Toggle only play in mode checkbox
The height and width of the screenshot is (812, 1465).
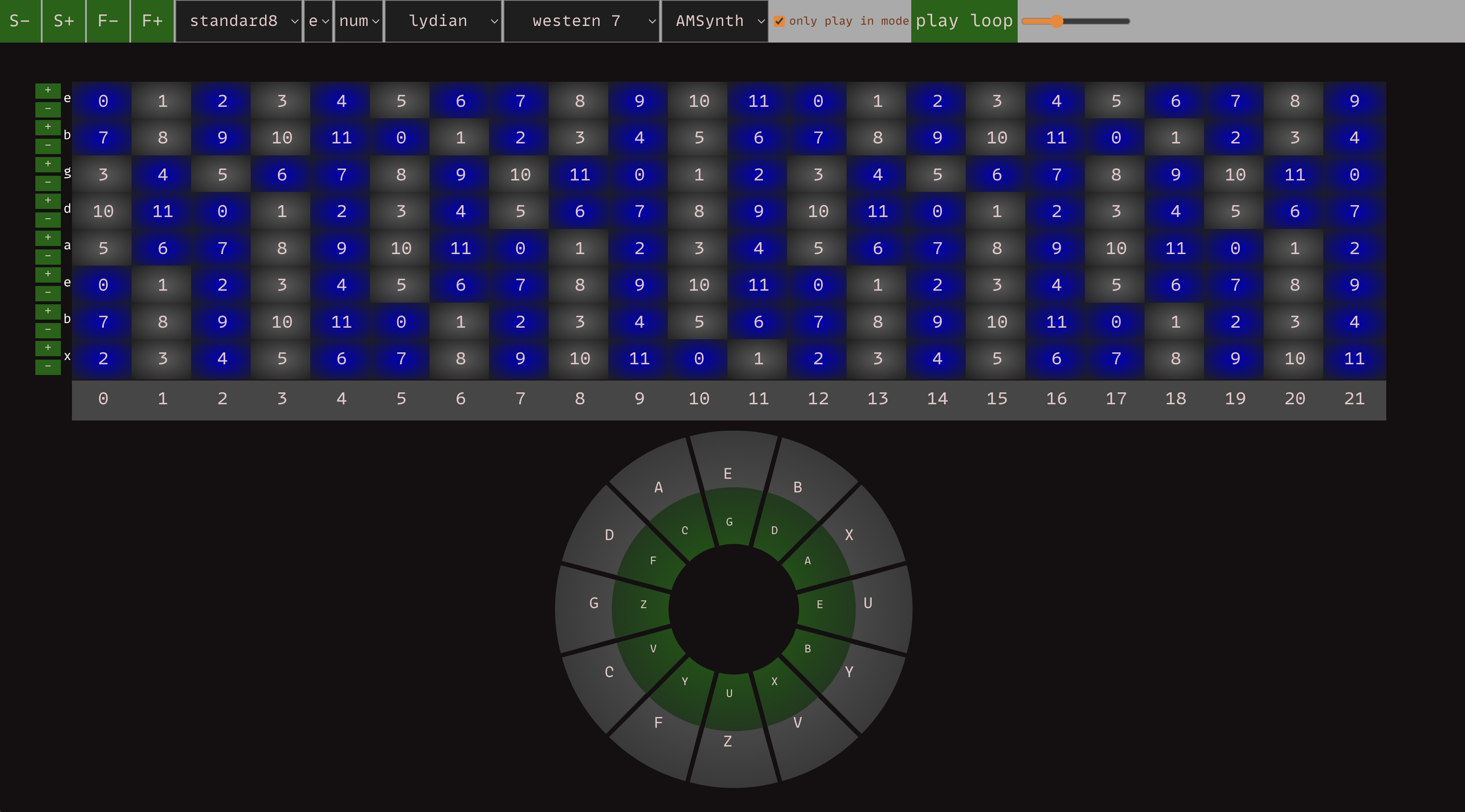779,22
